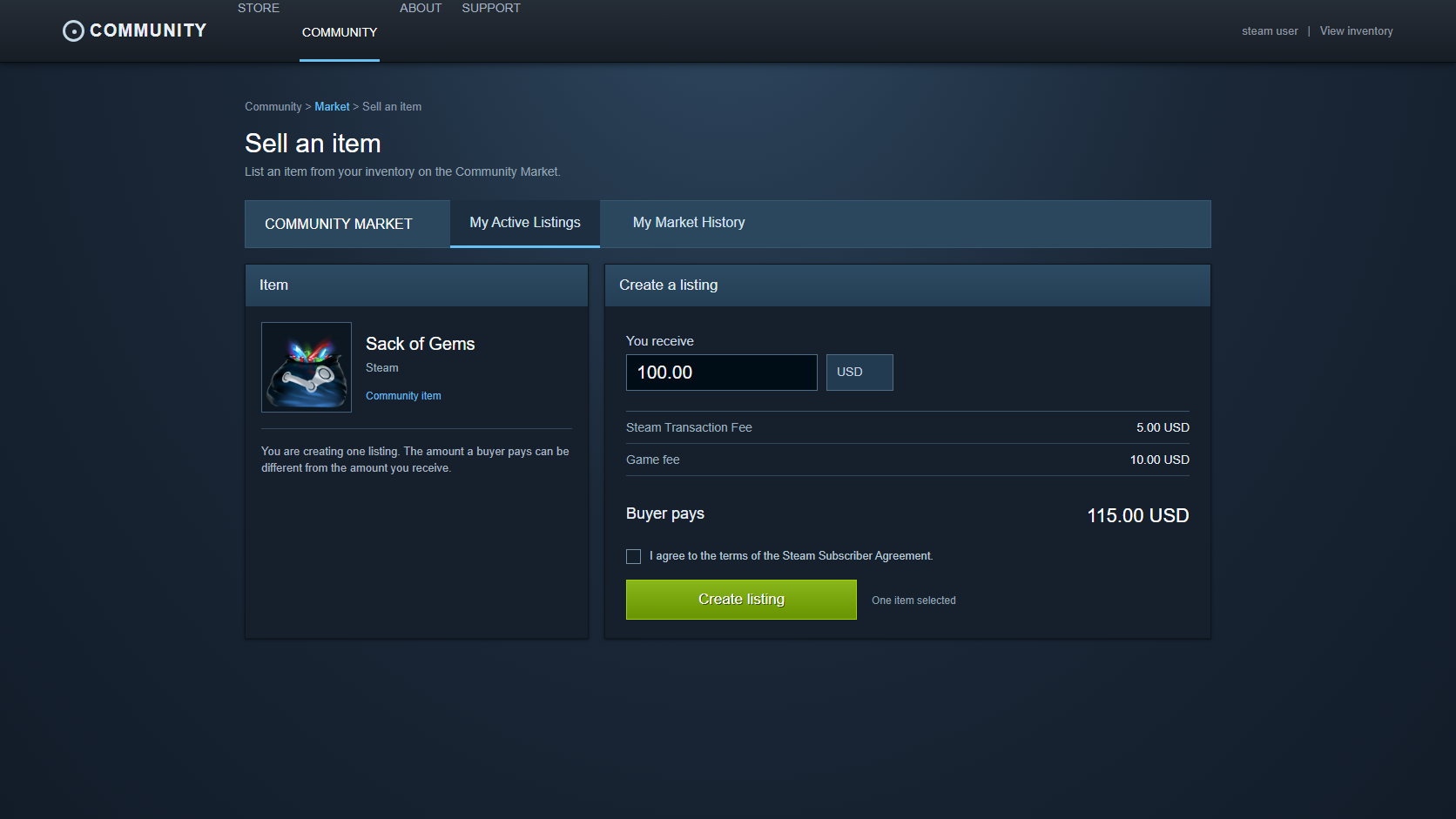This screenshot has width=1456, height=819.
Task: Click the Sell an item heading
Action: 313,144
